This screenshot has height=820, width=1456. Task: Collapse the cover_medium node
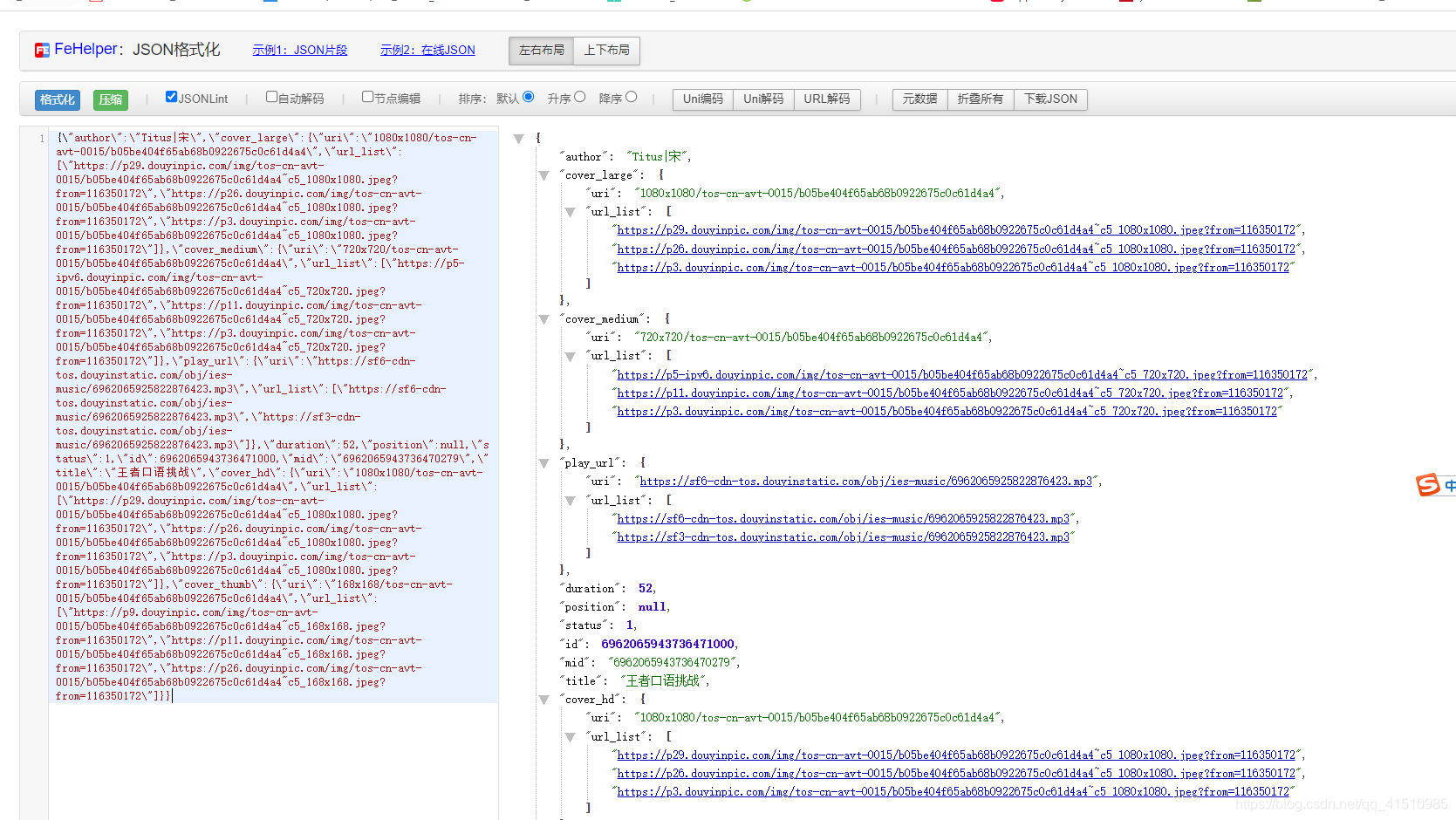click(x=543, y=319)
